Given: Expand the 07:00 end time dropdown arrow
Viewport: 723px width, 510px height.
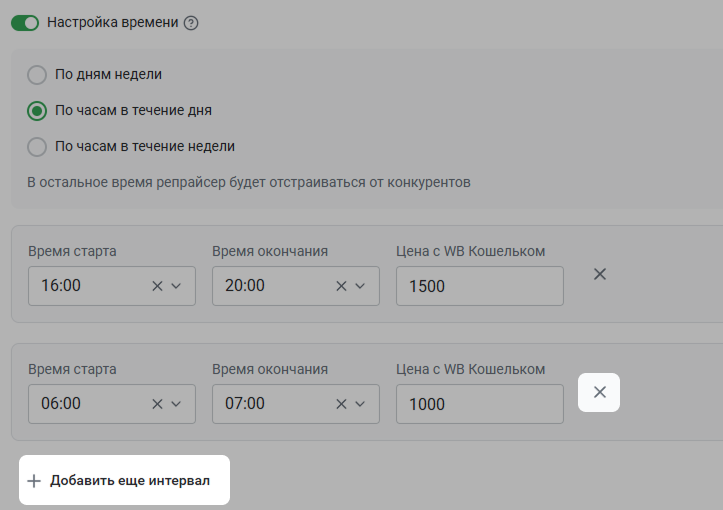Looking at the screenshot, I should pyautogui.click(x=360, y=404).
